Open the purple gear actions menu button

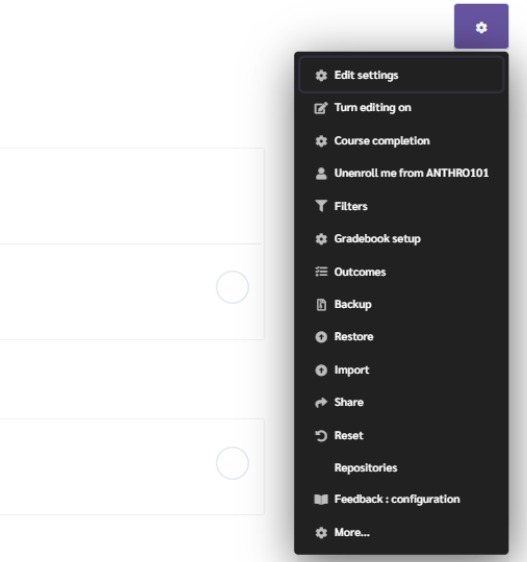point(481,27)
